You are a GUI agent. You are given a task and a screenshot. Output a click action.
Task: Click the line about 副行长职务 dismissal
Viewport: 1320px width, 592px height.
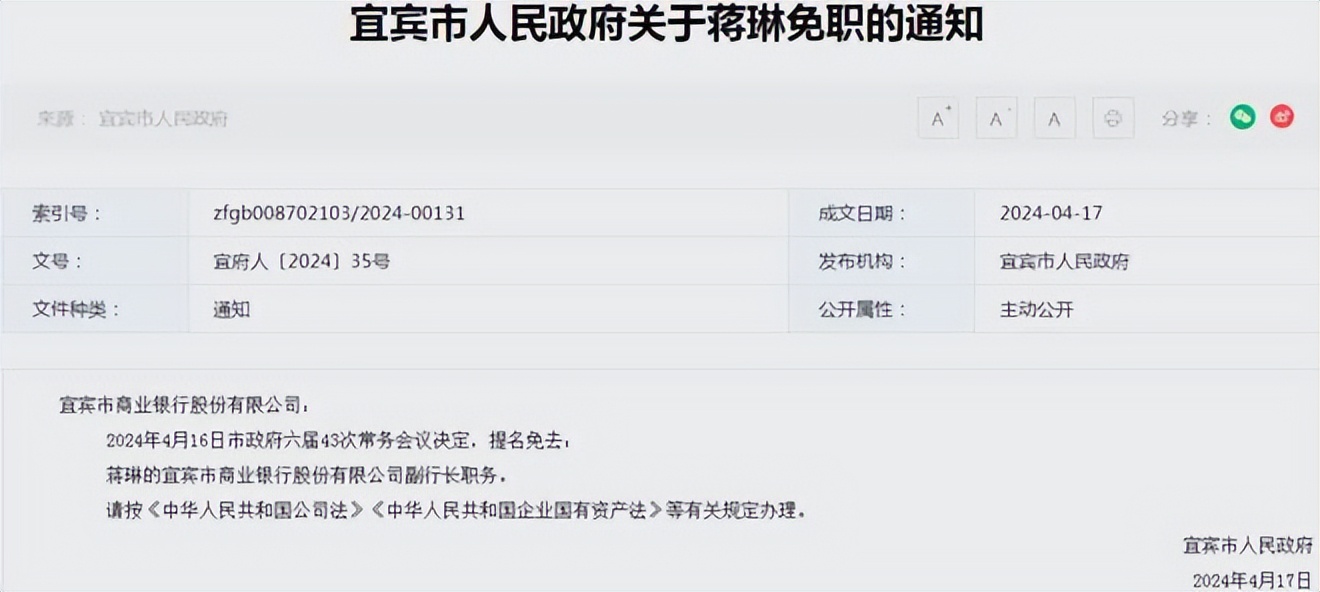tap(313, 474)
